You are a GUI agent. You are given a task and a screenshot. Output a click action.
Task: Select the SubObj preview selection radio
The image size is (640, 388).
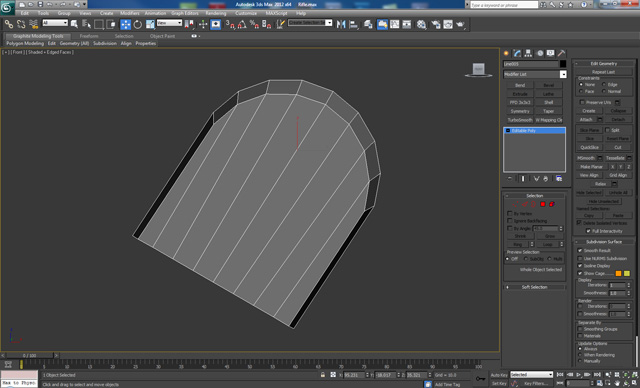coord(526,259)
